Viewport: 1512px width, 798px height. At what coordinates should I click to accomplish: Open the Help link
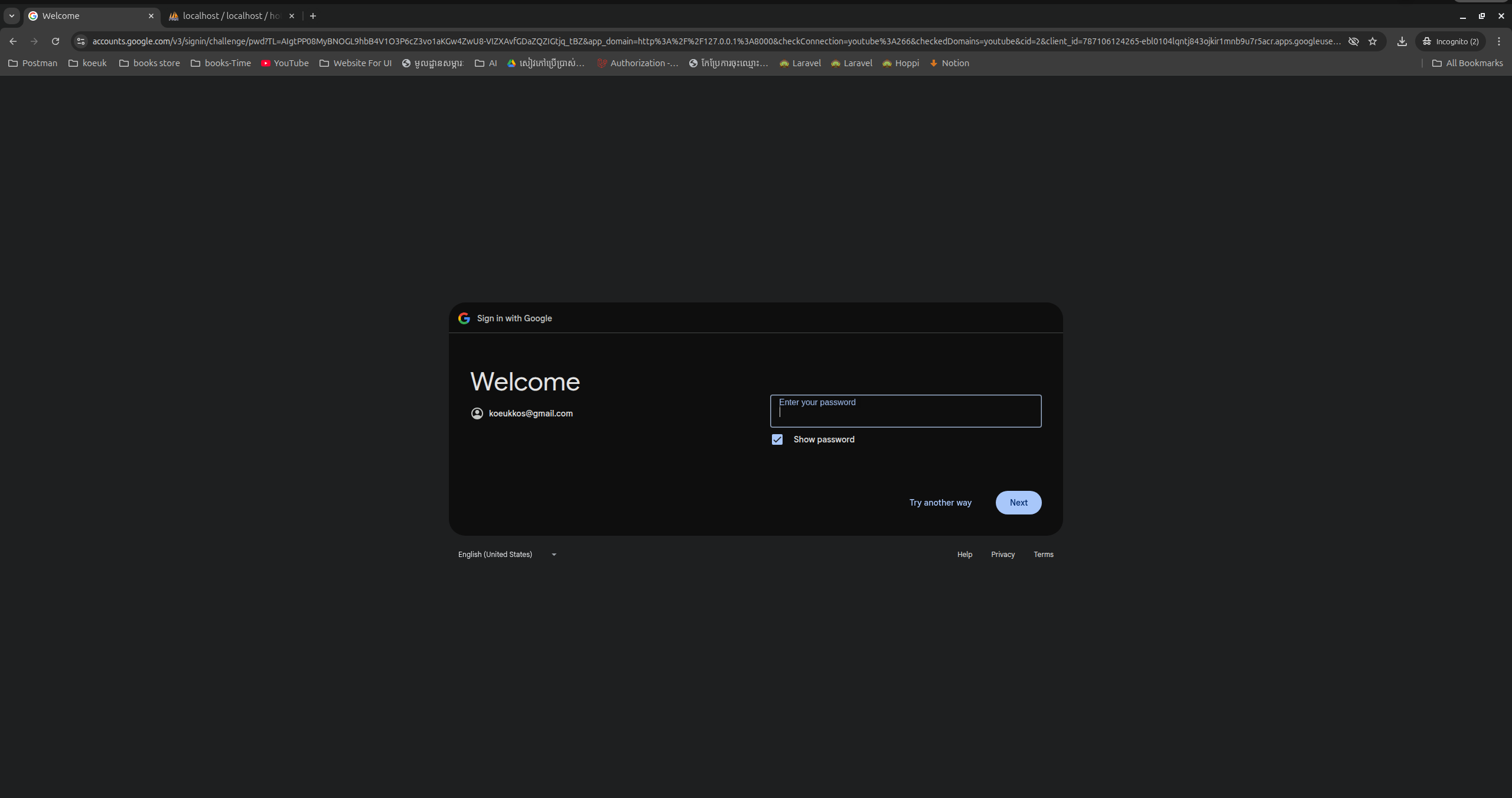[x=964, y=555]
